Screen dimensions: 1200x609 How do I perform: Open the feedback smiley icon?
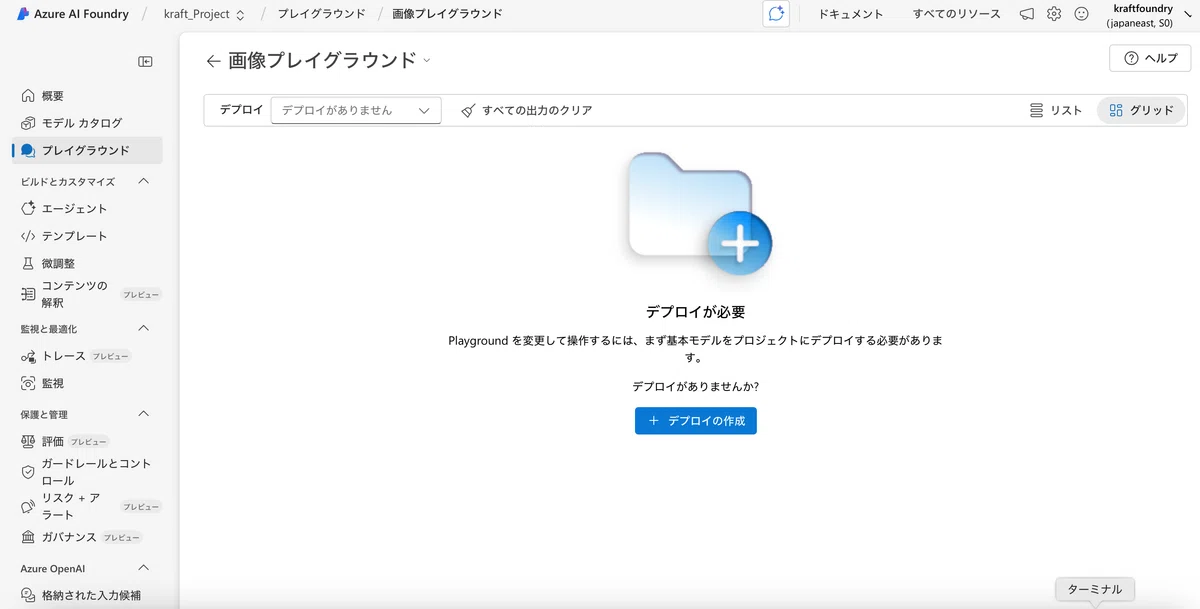click(x=1081, y=14)
